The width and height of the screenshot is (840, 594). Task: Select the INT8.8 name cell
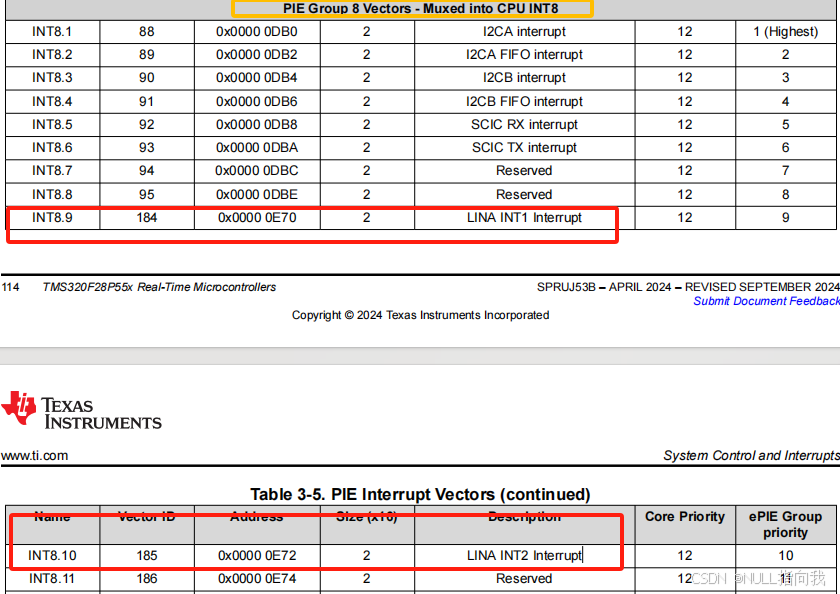pos(52,194)
